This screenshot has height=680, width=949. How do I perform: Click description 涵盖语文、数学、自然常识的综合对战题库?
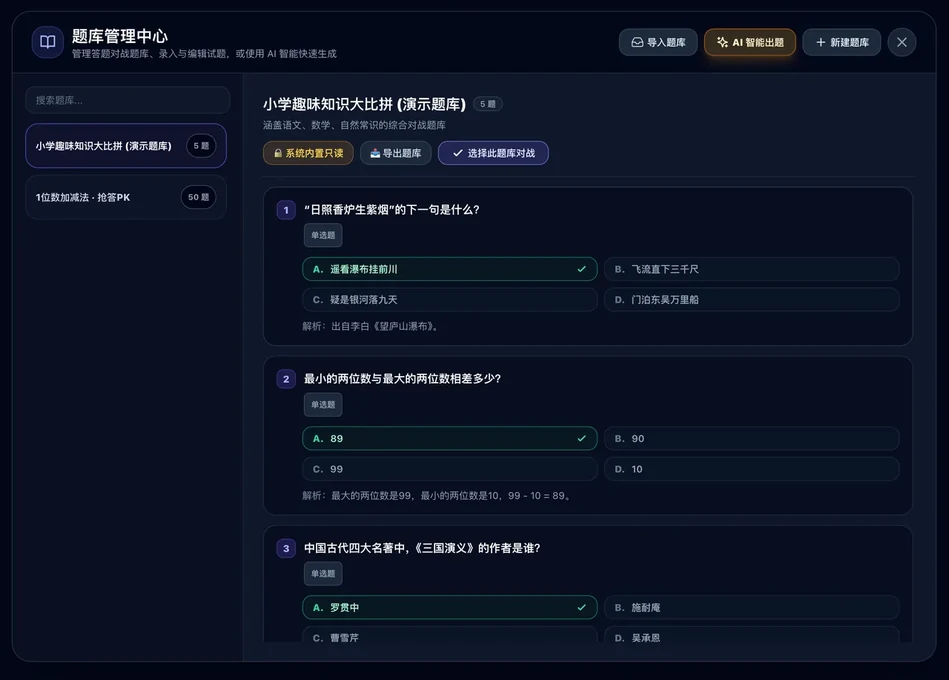(x=355, y=125)
